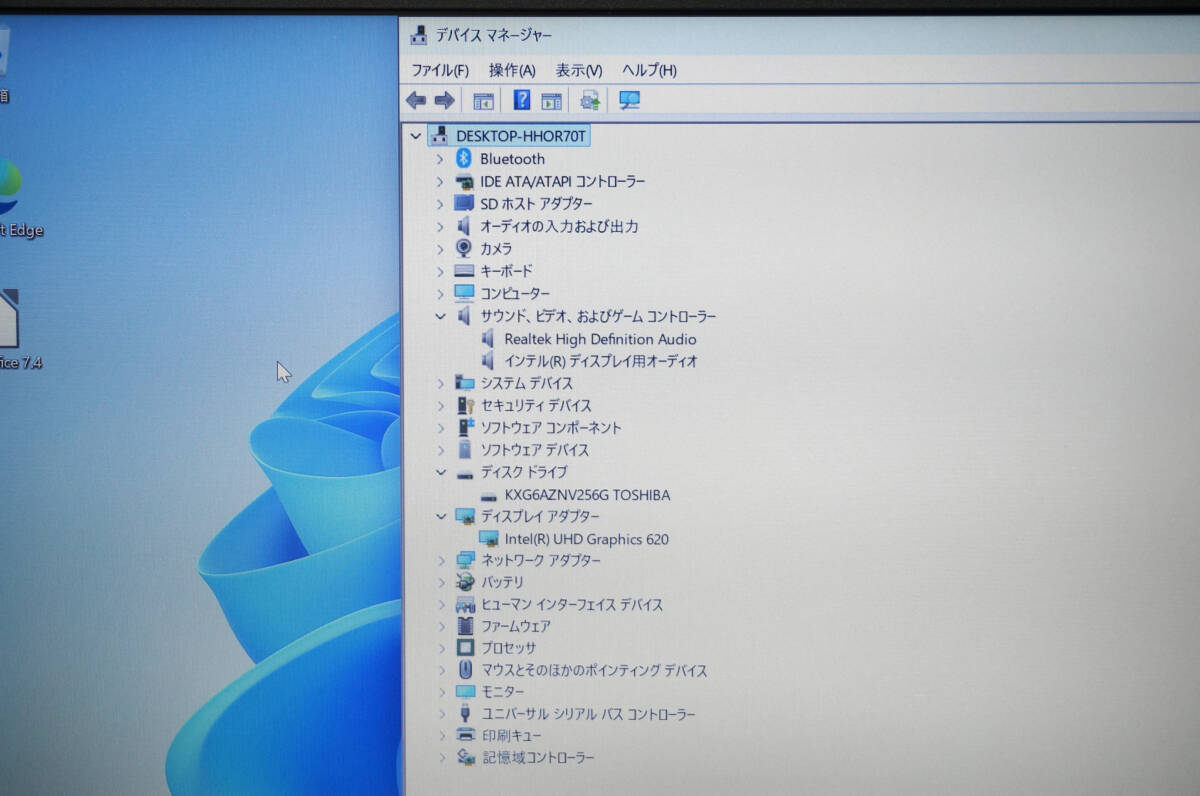Click the update device driver toolbar icon
This screenshot has height=796, width=1200.
coord(590,100)
